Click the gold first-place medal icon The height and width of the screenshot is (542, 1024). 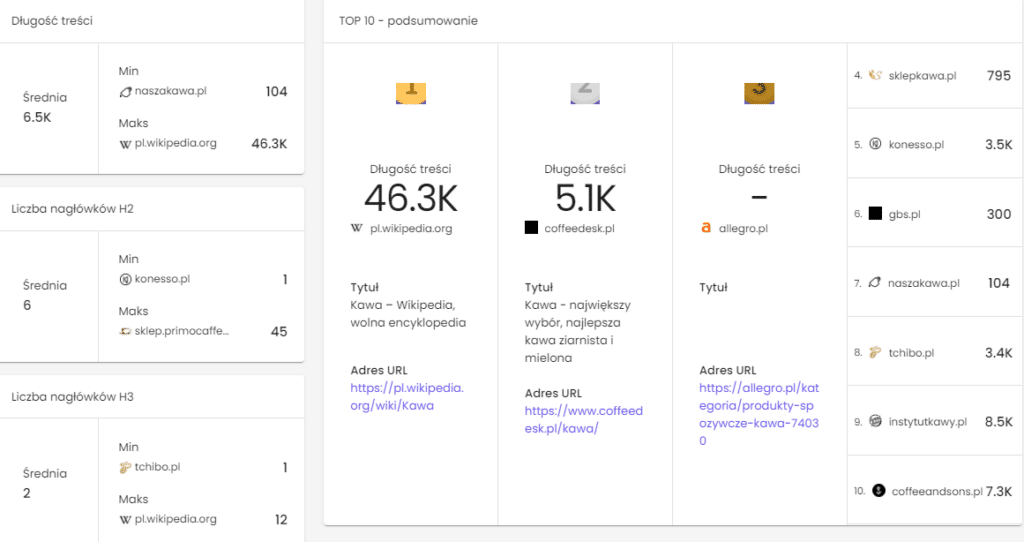coord(411,93)
